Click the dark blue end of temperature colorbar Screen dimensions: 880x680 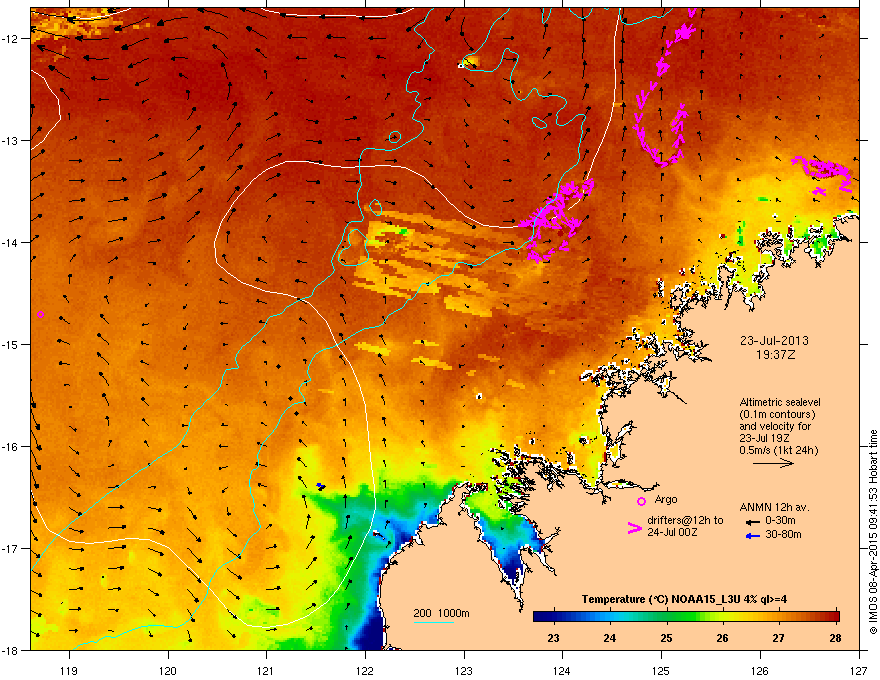tap(542, 617)
